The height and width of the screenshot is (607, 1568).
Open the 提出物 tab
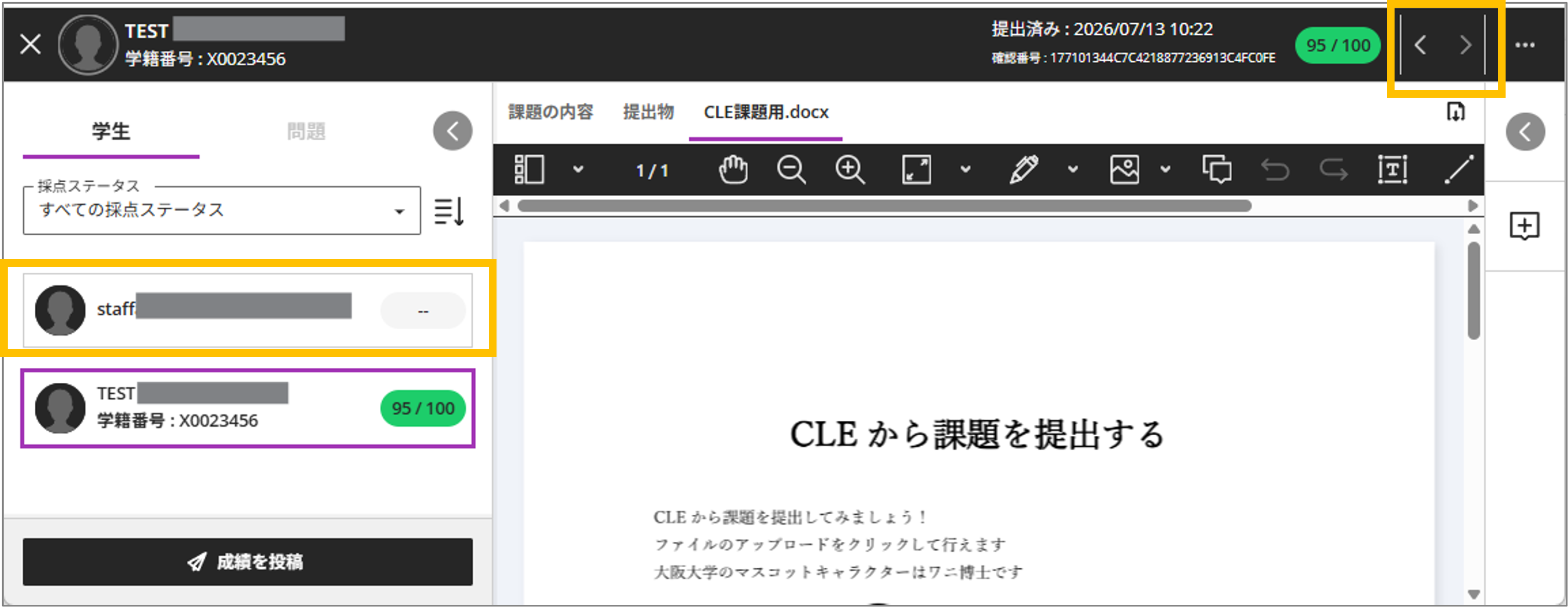(x=648, y=112)
